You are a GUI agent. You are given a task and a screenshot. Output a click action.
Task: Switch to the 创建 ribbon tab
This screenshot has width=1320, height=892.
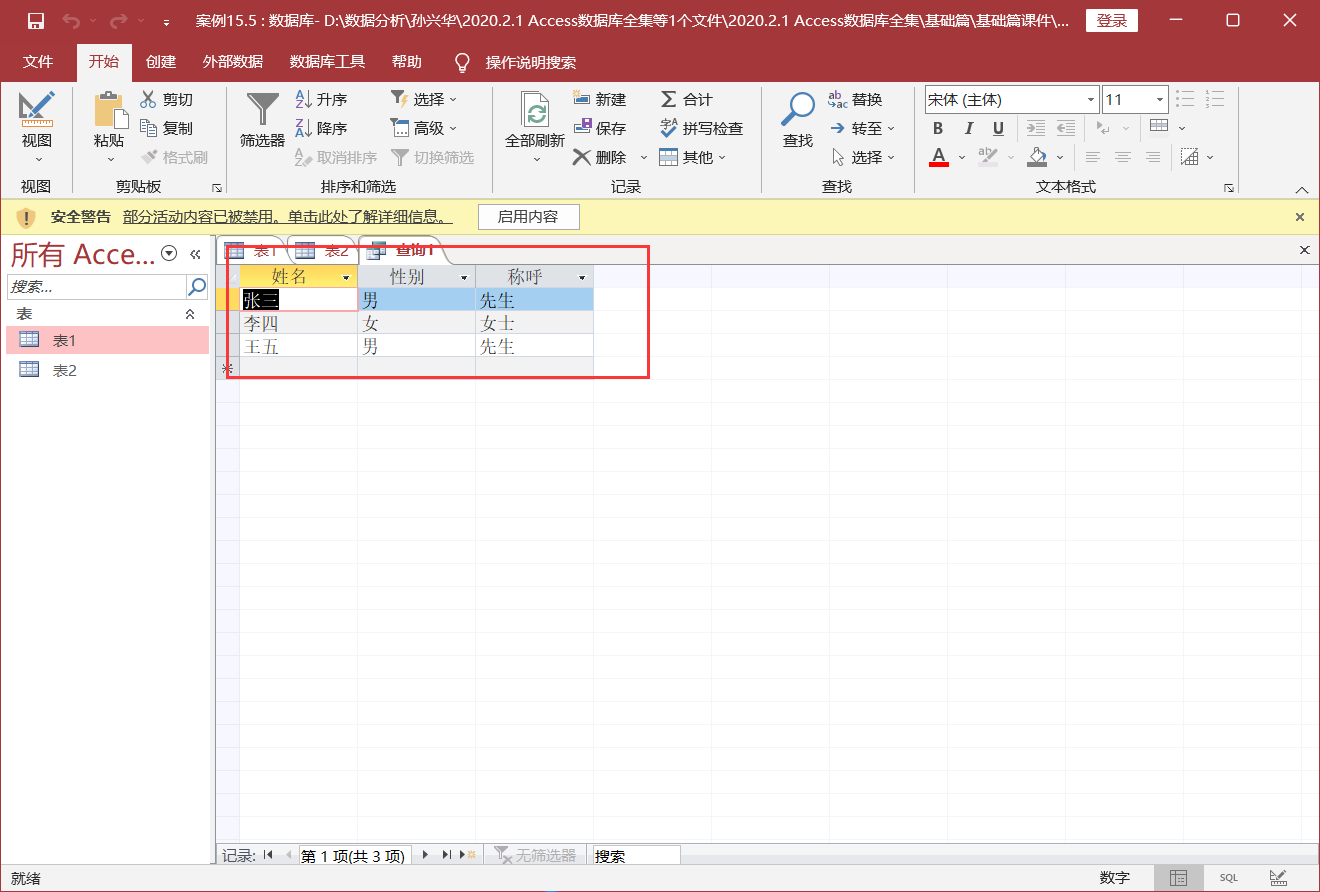pos(161,62)
